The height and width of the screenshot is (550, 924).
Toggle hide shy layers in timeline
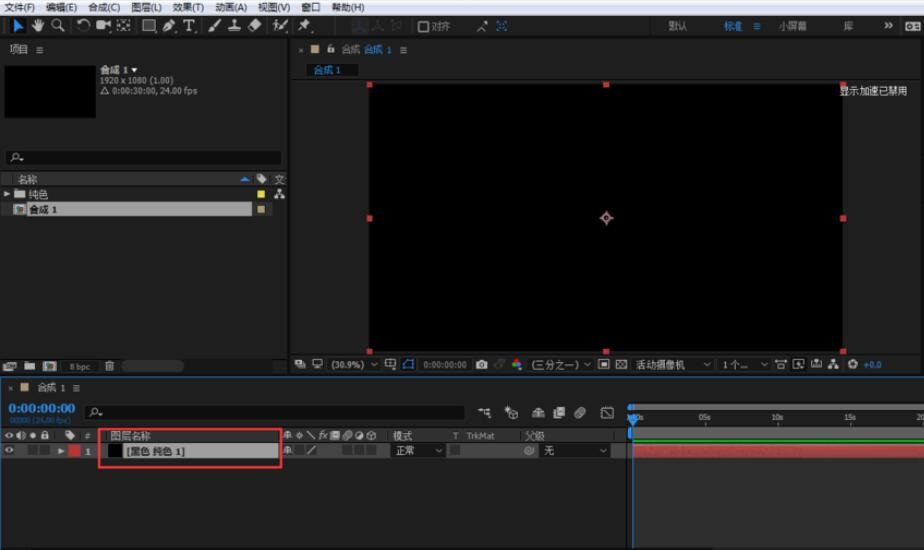click(x=537, y=413)
